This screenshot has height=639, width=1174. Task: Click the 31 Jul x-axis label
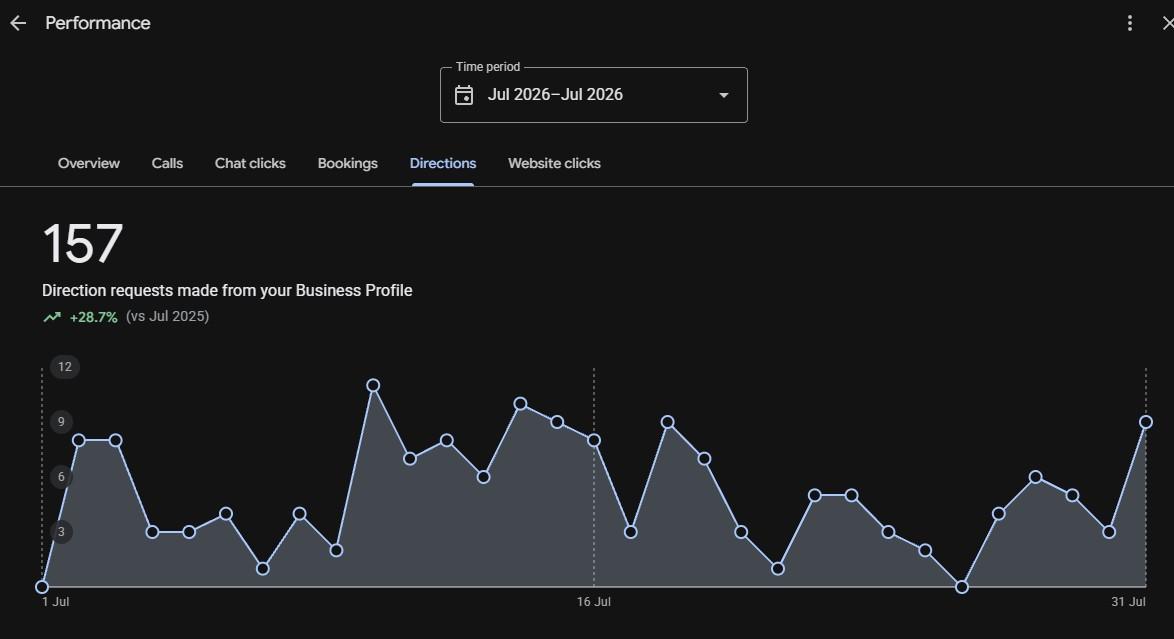pos(1128,602)
